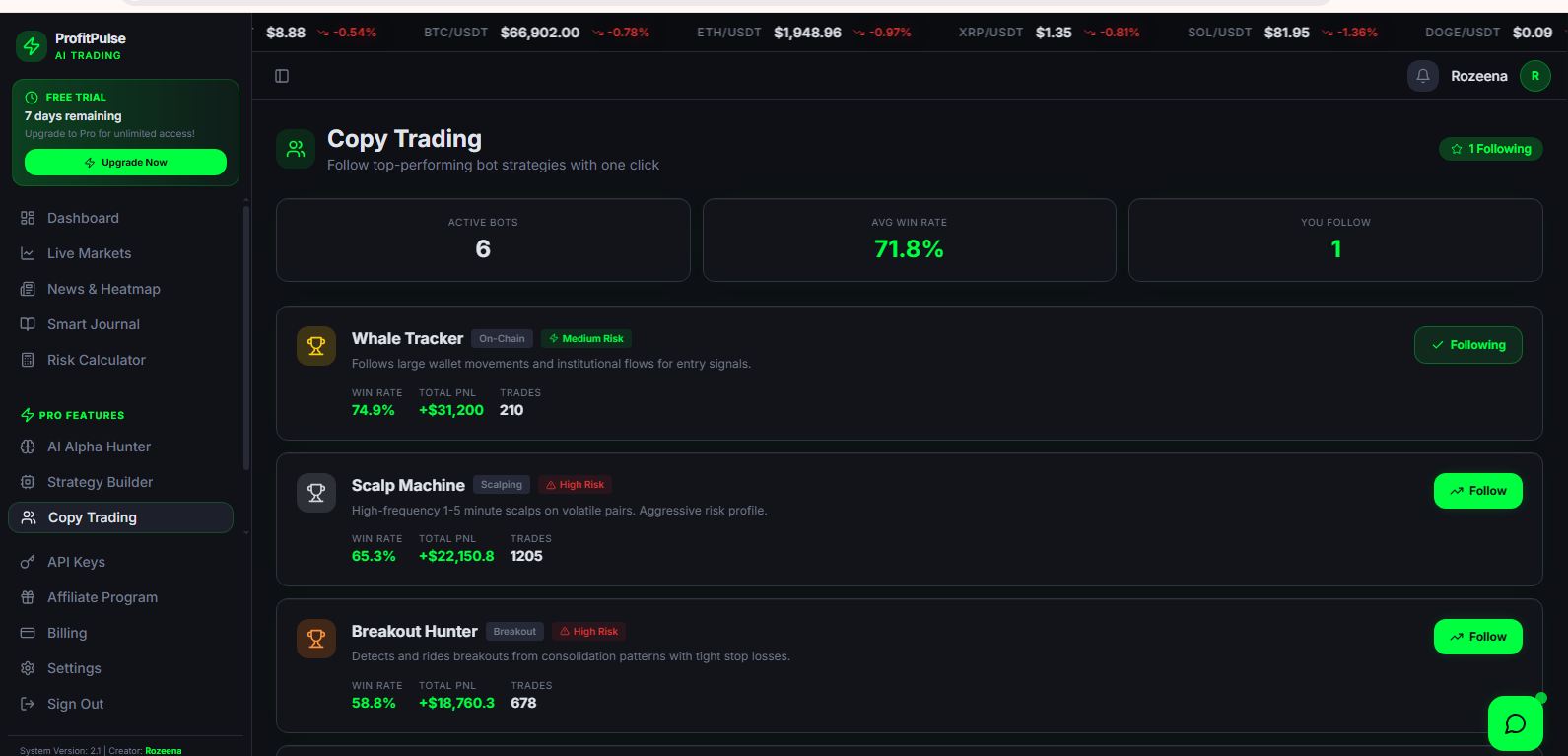Click the Scalp Machine silver trophy icon
Screen dimensions: 1568x756
point(316,493)
